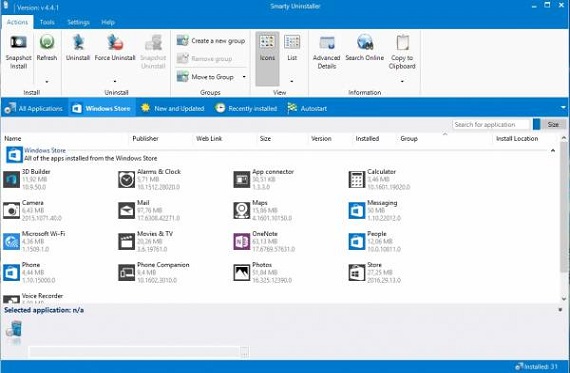Screen dimensions: 570x373
Task: Click Search Online icon
Action: coord(365,43)
